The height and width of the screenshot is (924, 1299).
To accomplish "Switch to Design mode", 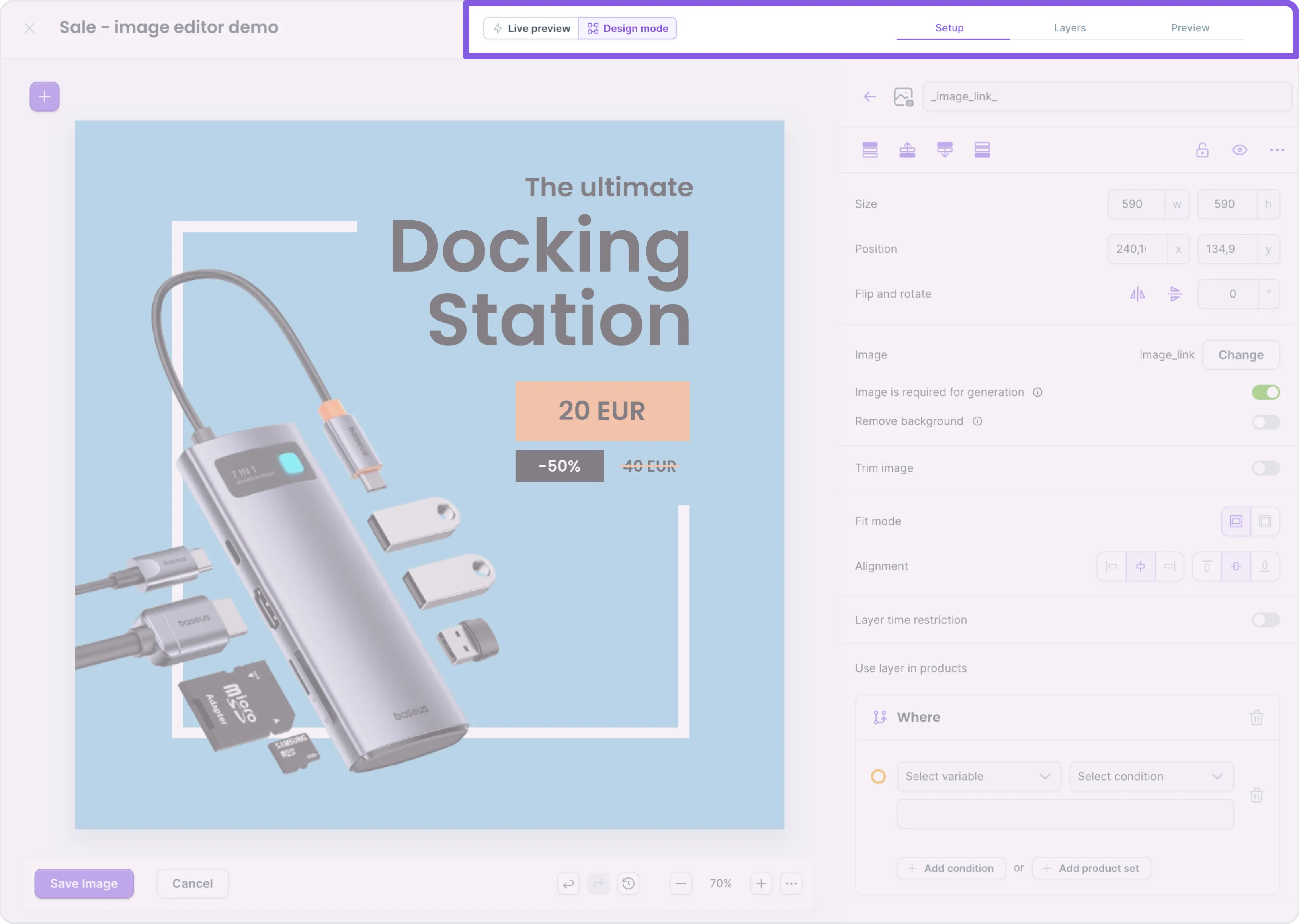I will (628, 29).
